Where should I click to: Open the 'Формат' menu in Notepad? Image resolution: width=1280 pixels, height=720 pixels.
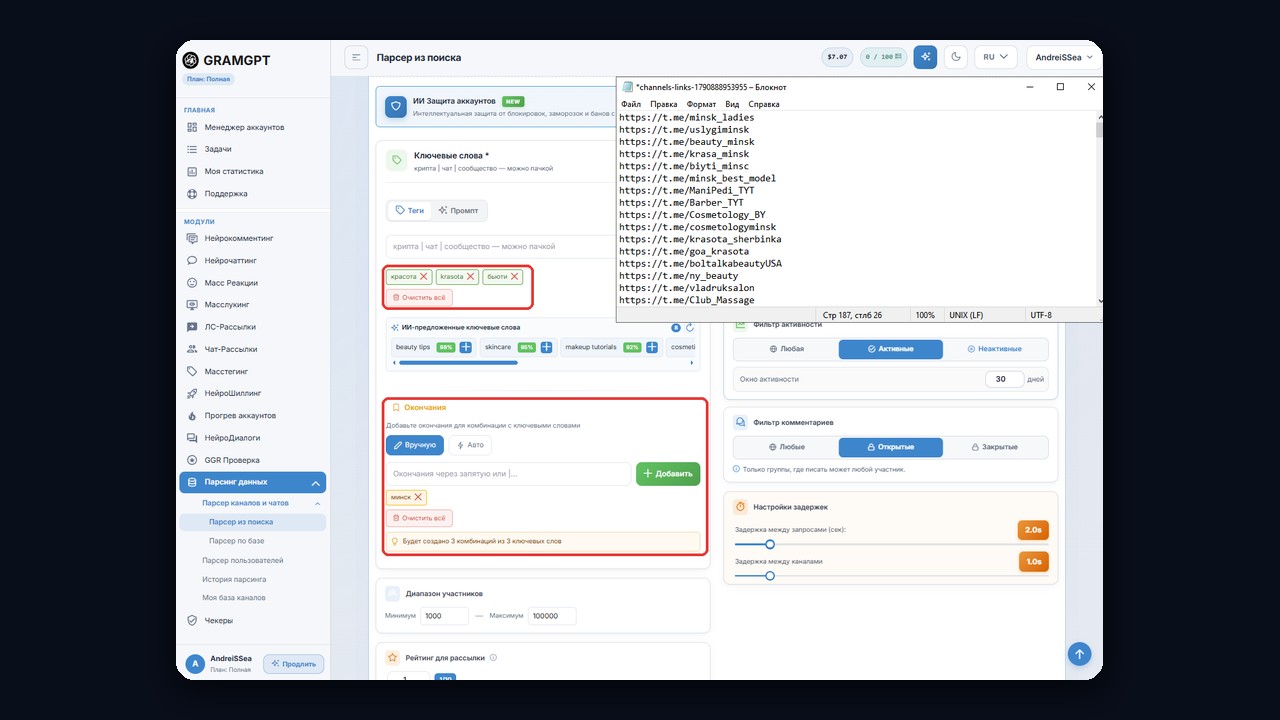[x=701, y=104]
